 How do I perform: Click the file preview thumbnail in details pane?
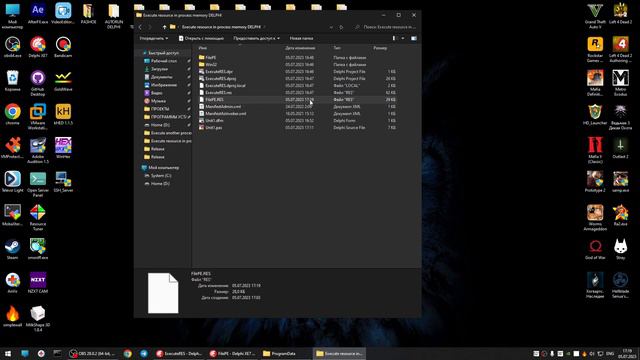click(163, 293)
